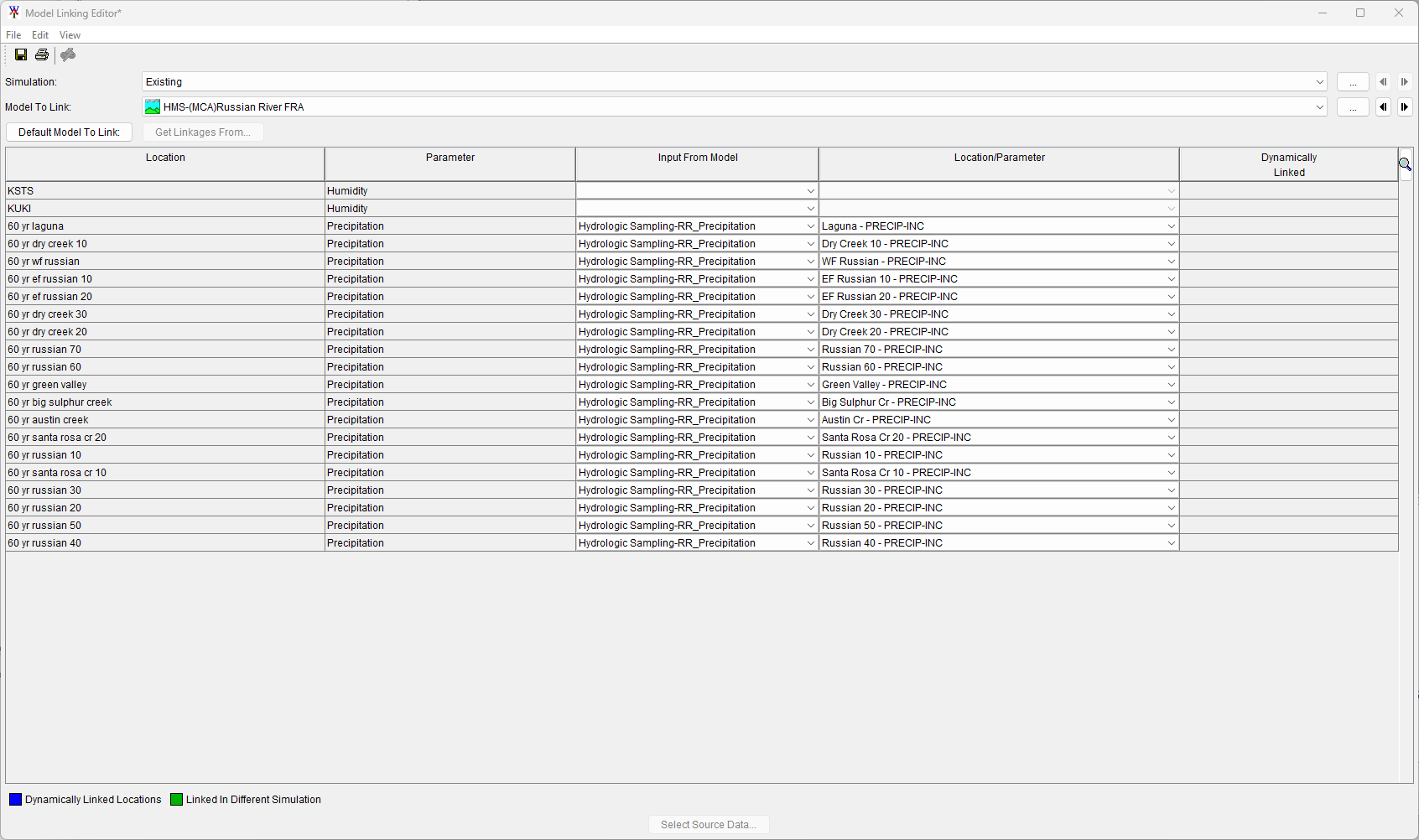Click the HMS landscape icon in Model To Link
The image size is (1419, 840).
[153, 107]
